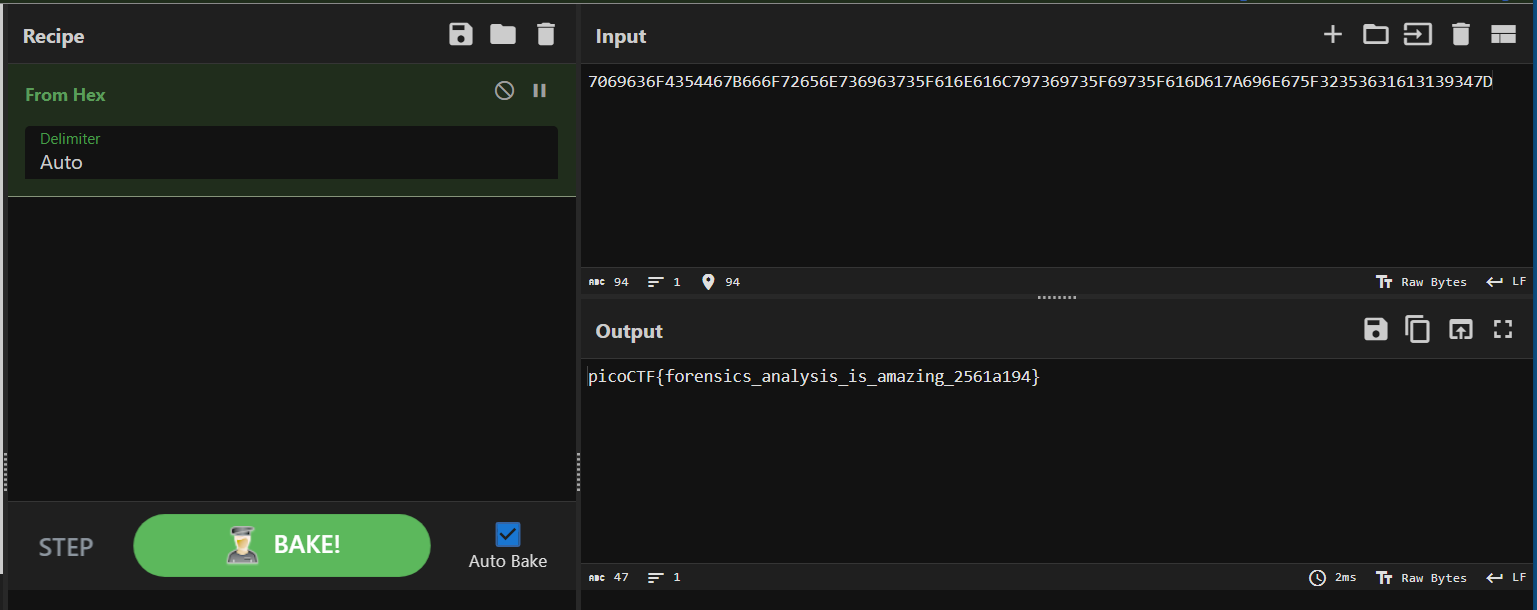Add a new input tab
Image resolution: width=1537 pixels, height=610 pixels.
[1332, 35]
